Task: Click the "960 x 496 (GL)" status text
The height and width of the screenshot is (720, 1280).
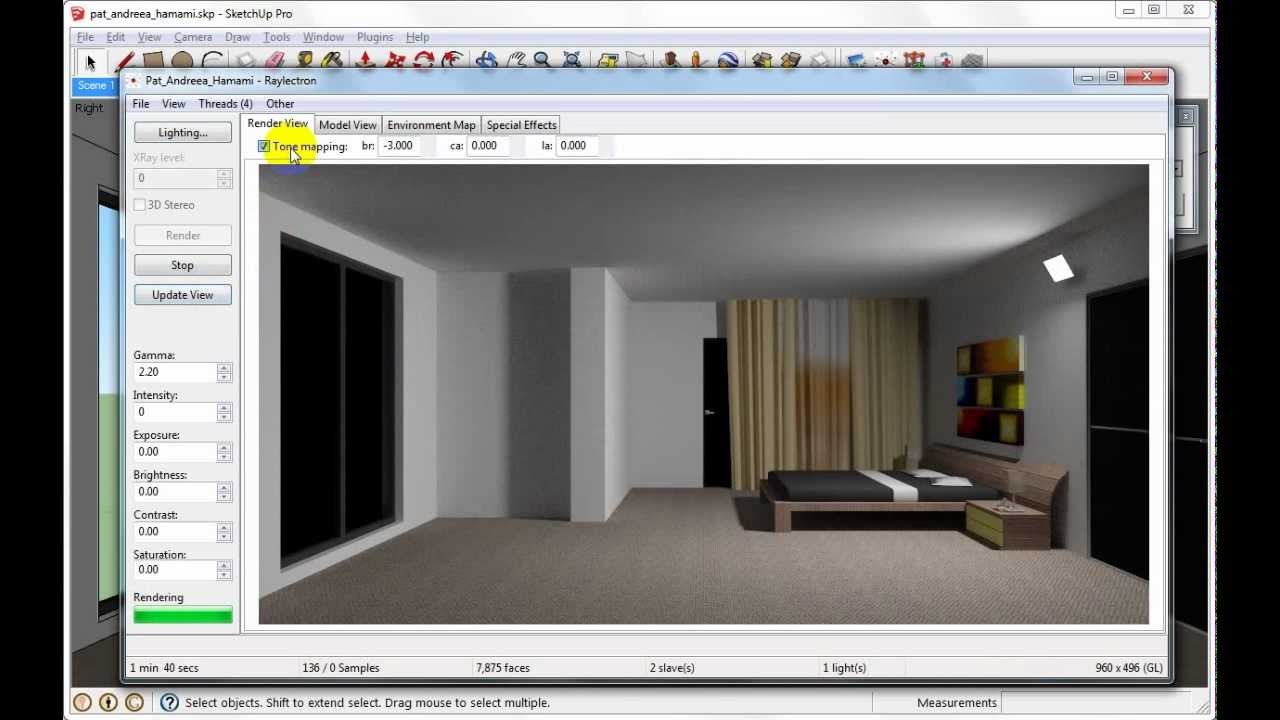Action: point(1129,668)
